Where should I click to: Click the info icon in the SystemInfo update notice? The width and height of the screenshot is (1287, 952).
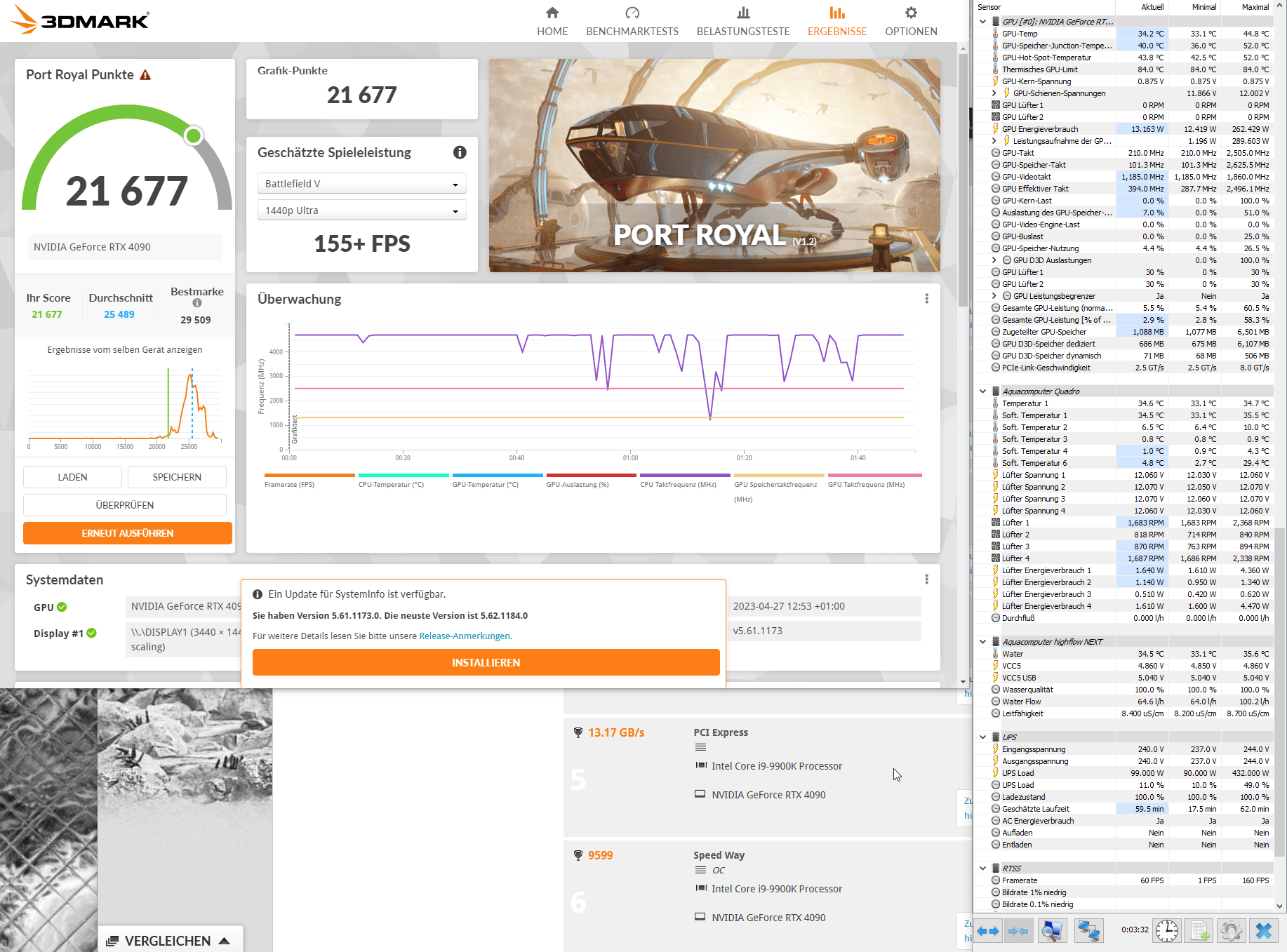point(258,594)
